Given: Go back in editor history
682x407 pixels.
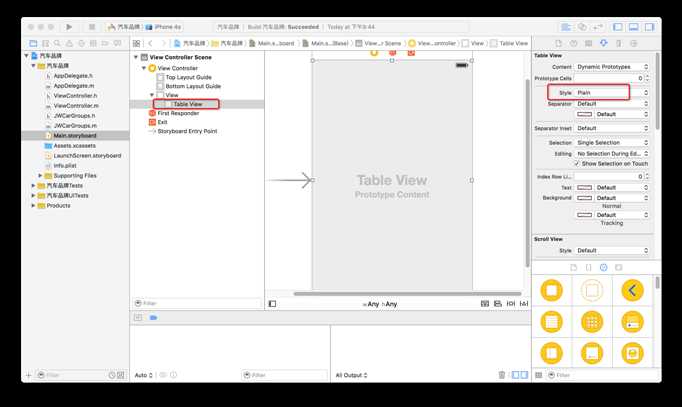Looking at the screenshot, I should point(150,43).
